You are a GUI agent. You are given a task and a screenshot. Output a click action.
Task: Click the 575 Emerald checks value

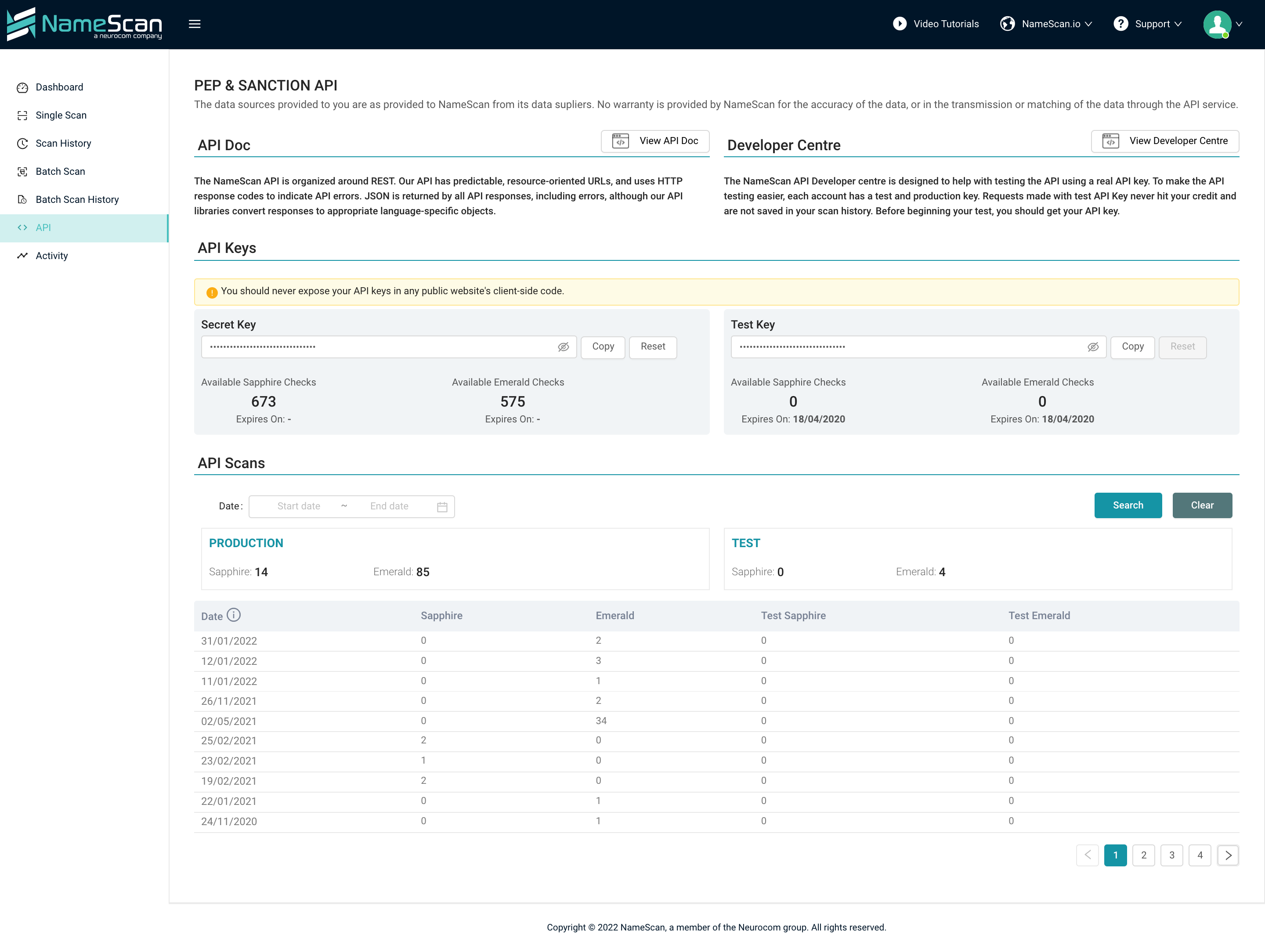click(513, 402)
